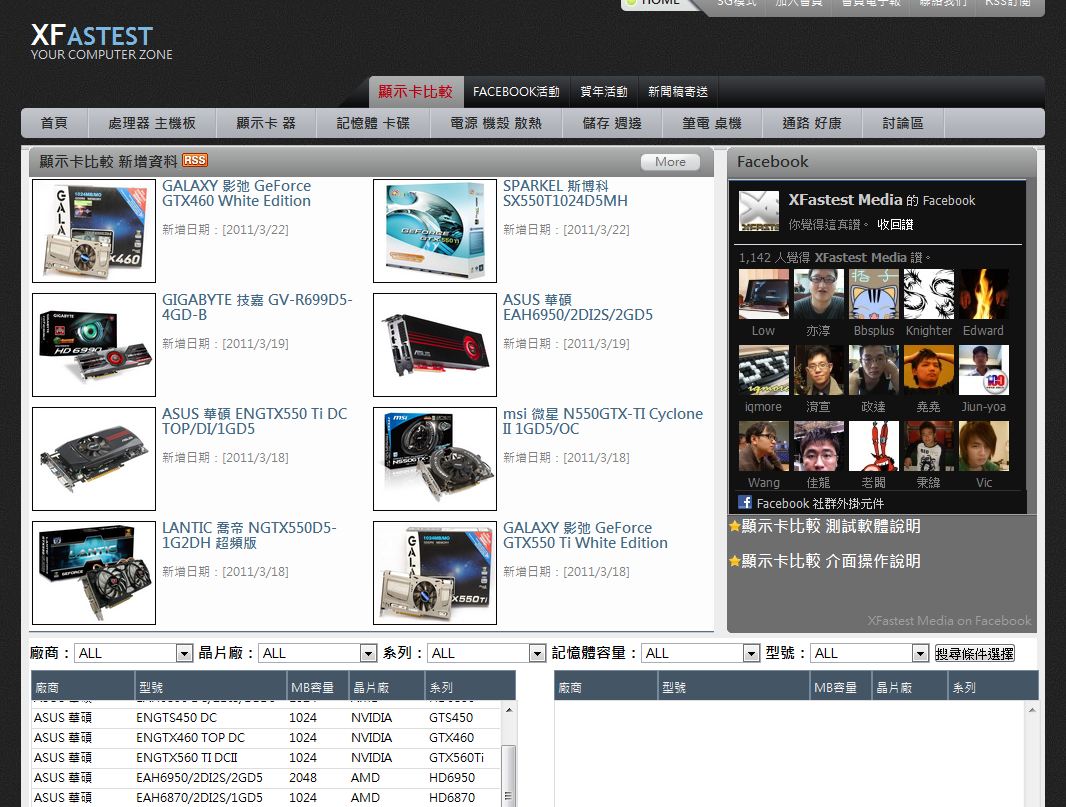Open ASUS EAH6950 graphics card image
The image size is (1066, 807).
(x=435, y=345)
